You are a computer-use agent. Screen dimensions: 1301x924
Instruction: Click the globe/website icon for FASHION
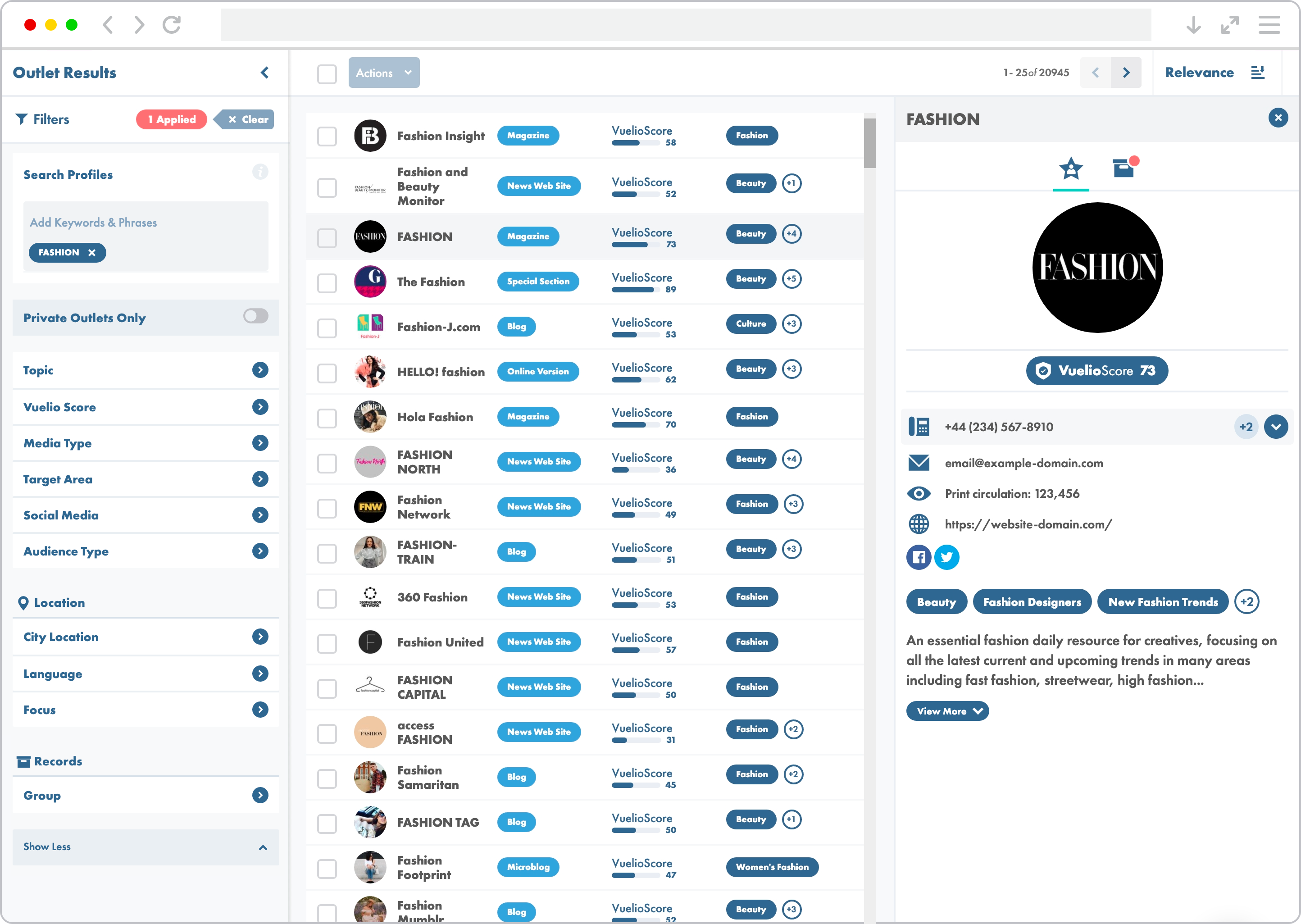pos(917,524)
